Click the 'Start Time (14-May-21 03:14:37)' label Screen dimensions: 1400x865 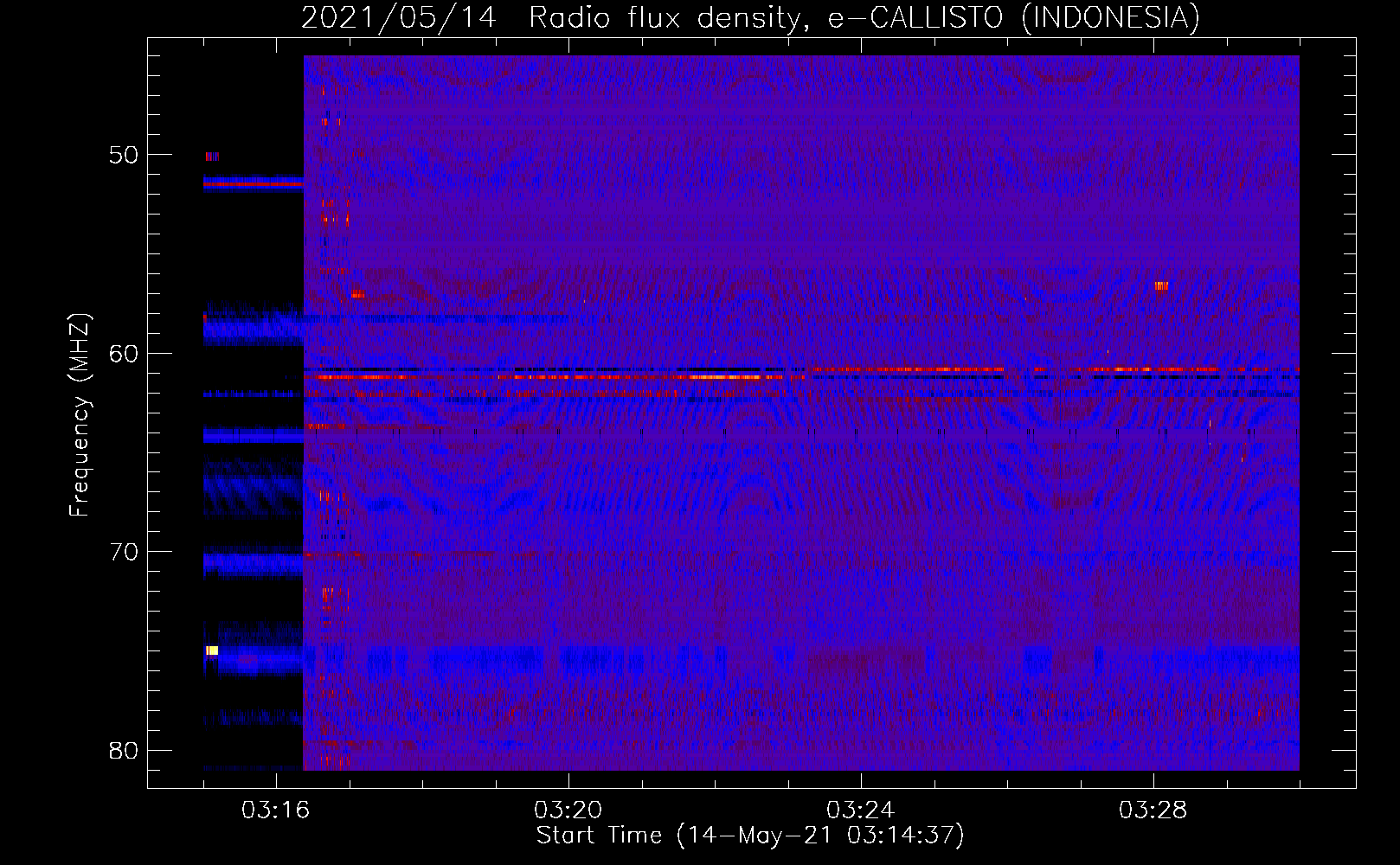pyautogui.click(x=750, y=836)
